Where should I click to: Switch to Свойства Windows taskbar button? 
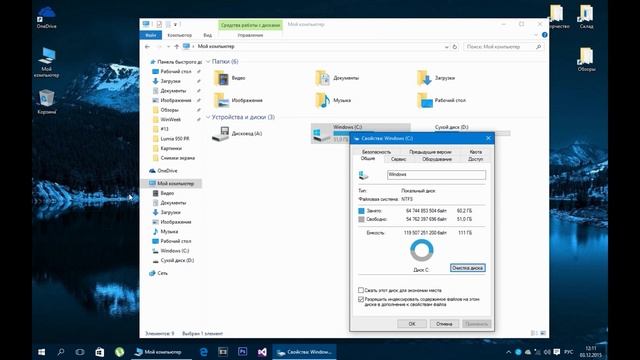coord(304,352)
